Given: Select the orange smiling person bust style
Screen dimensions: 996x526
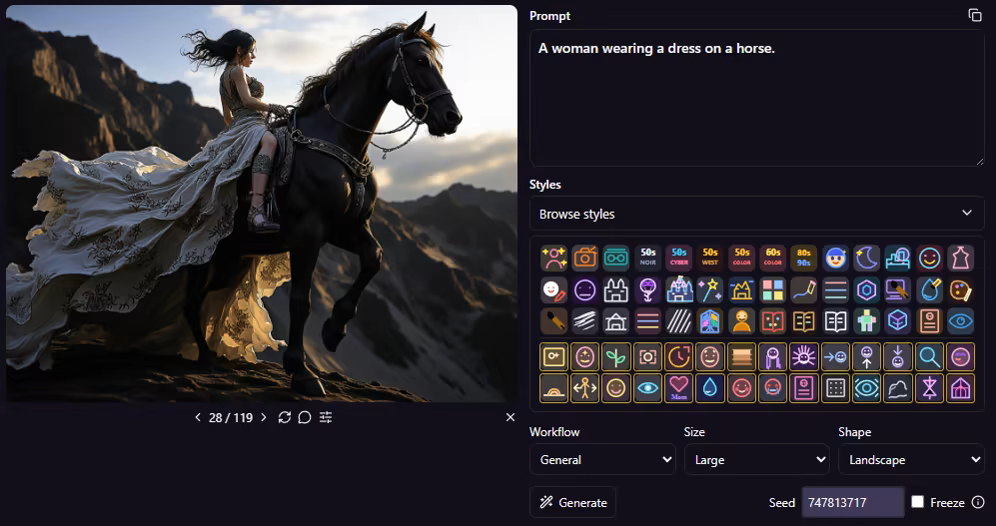Looking at the screenshot, I should tap(741, 321).
